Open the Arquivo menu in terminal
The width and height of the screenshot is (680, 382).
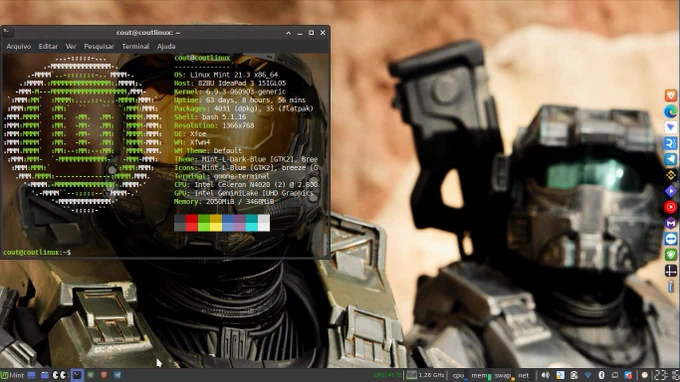click(19, 46)
